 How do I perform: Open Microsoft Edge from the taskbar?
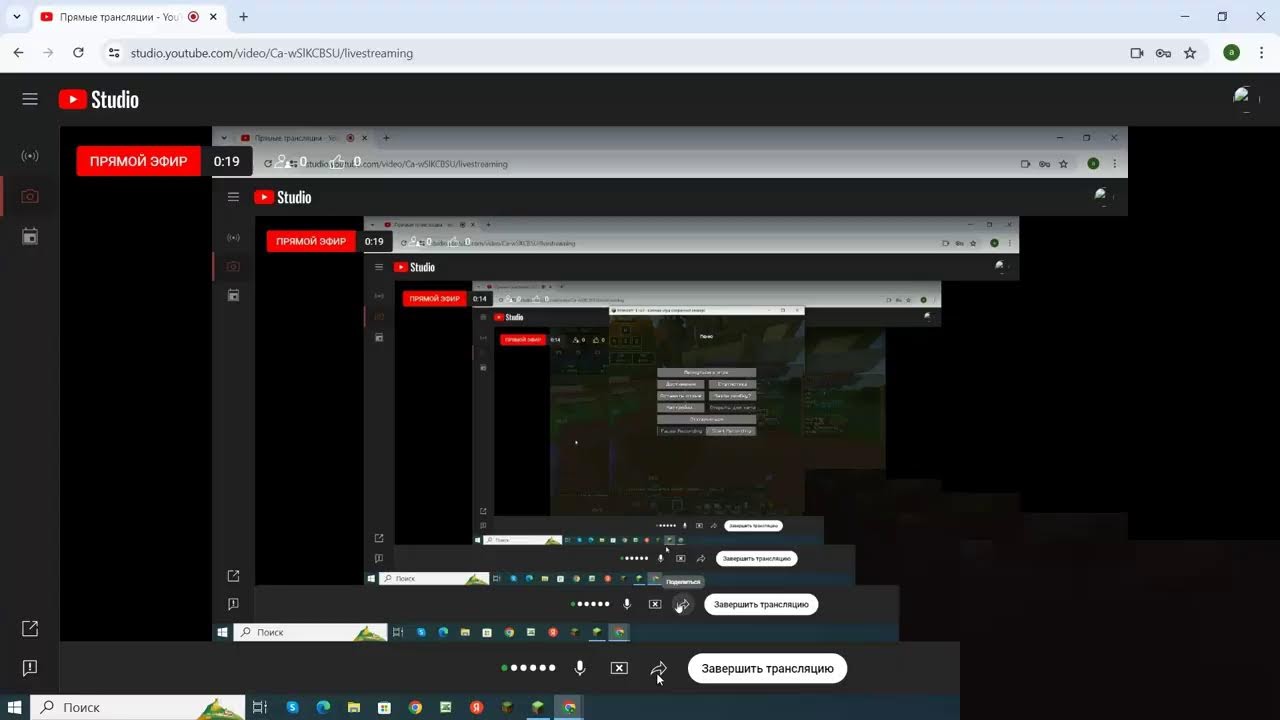pyautogui.click(x=323, y=707)
